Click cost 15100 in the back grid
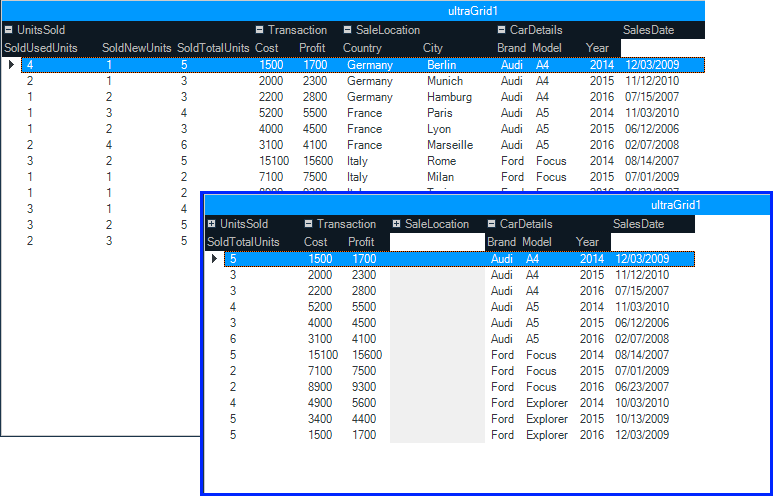 point(274,161)
